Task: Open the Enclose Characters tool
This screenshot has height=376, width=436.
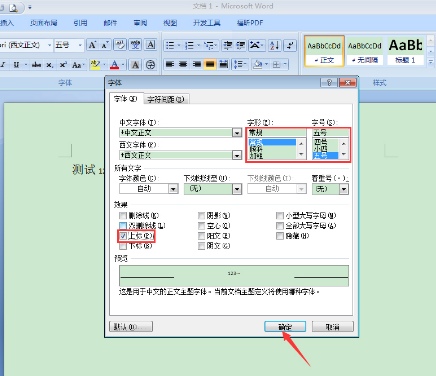Action: 151,65
